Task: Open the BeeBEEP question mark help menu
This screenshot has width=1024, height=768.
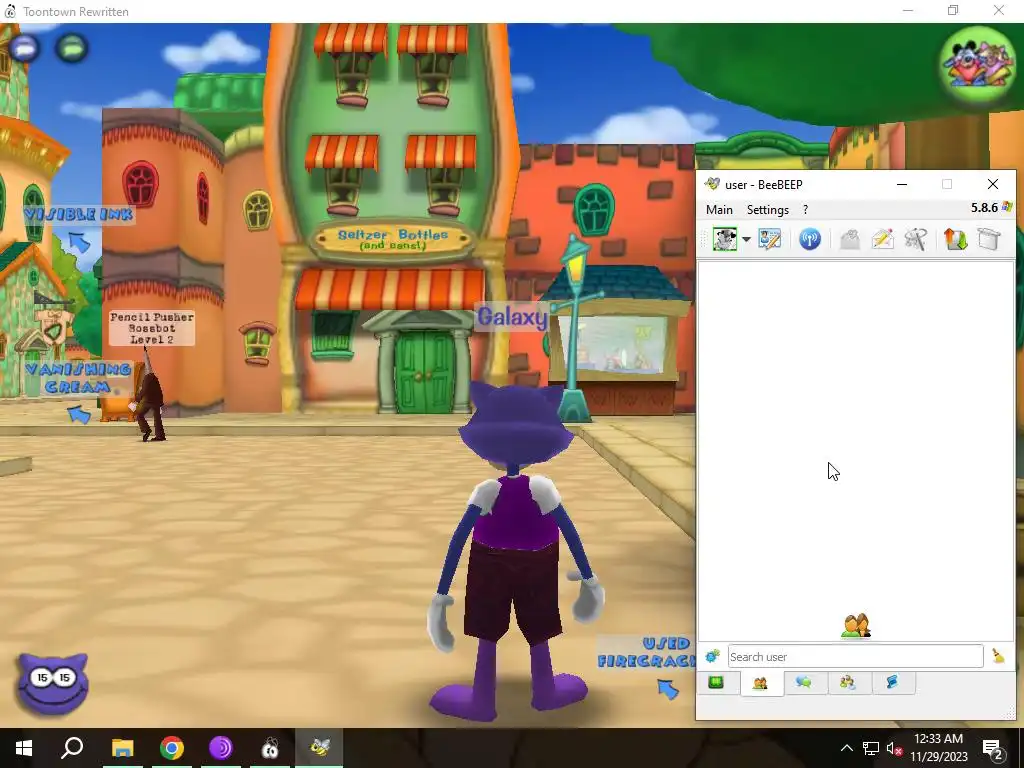Action: tap(805, 210)
